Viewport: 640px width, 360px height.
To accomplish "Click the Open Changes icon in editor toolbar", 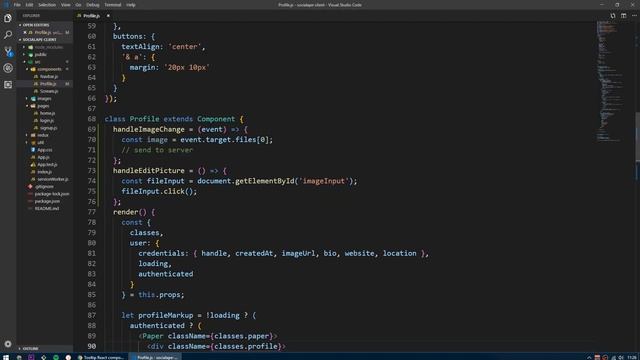I will (613, 16).
